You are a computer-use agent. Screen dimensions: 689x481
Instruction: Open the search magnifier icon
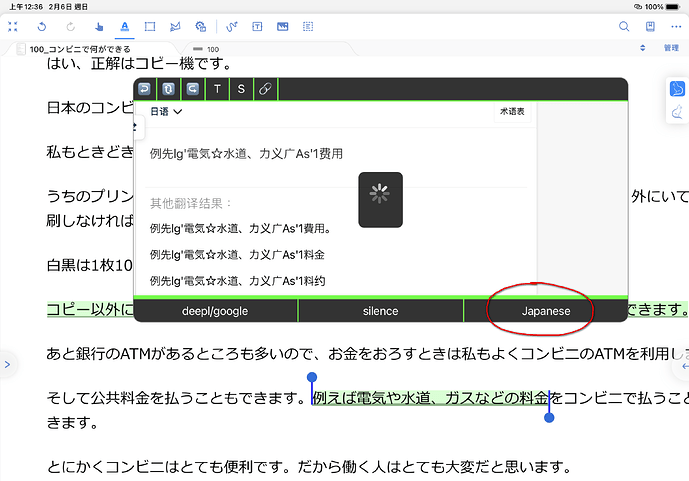click(x=624, y=26)
